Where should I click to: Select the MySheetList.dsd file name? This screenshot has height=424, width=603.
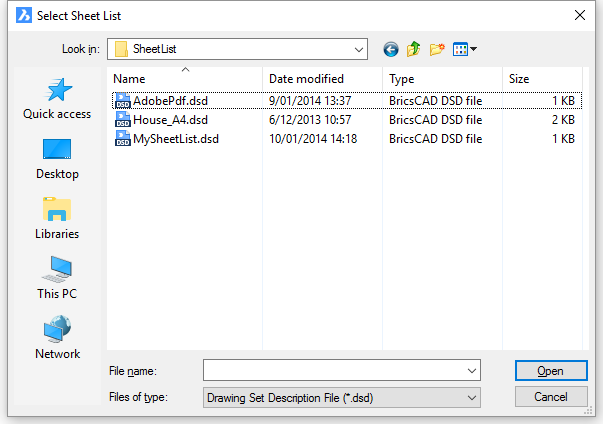pyautogui.click(x=176, y=138)
